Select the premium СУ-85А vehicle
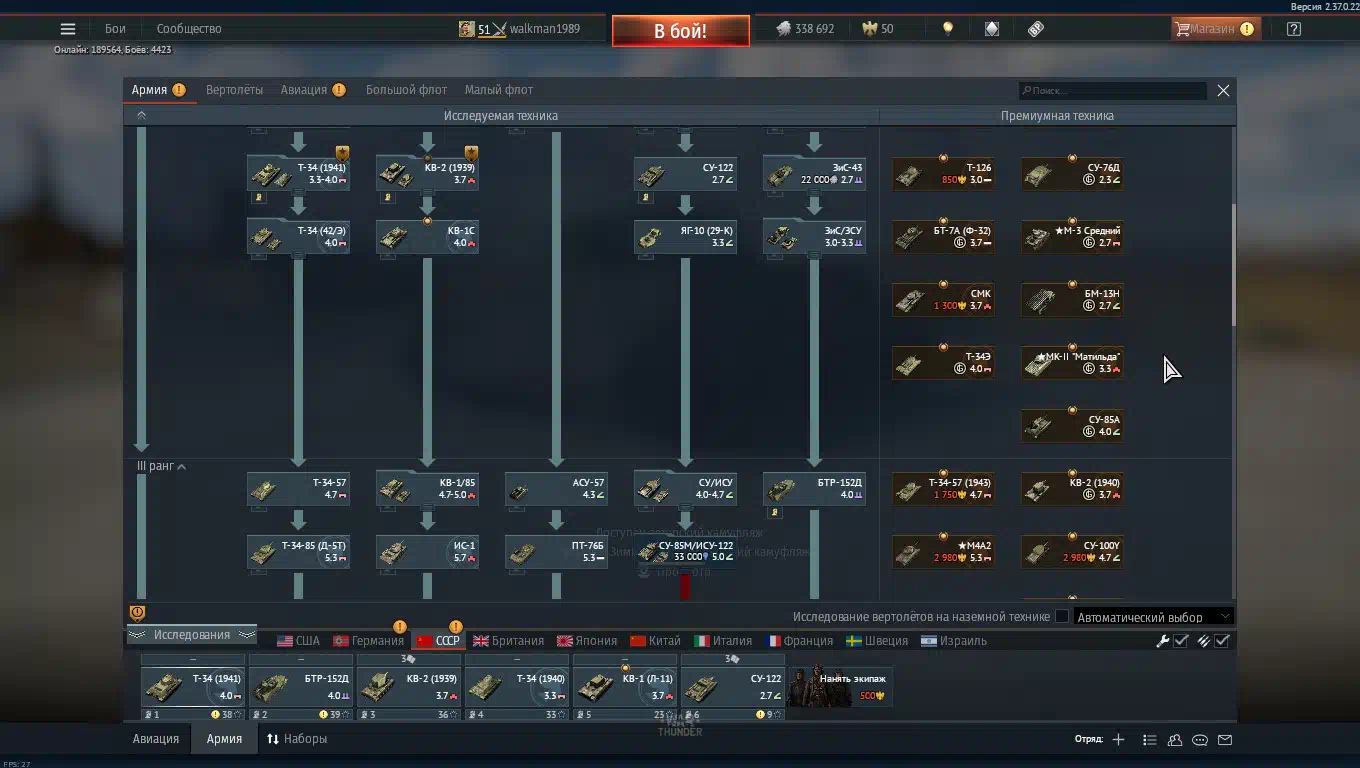 tap(1072, 425)
